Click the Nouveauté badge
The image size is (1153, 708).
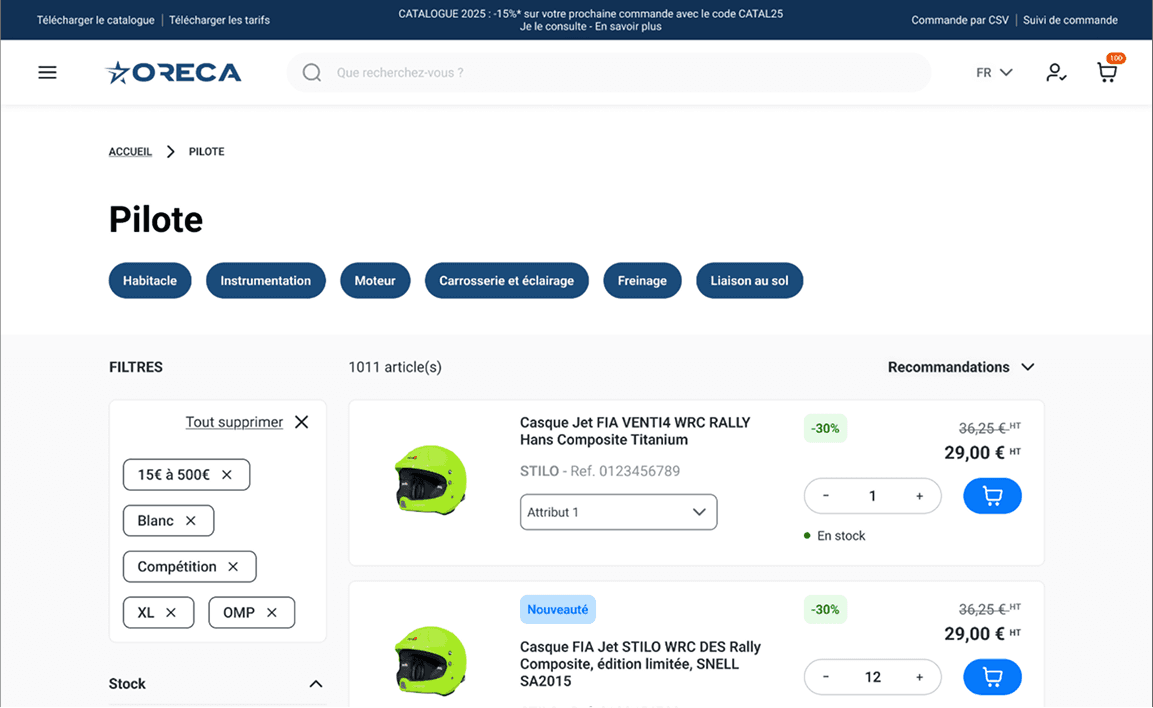557,609
